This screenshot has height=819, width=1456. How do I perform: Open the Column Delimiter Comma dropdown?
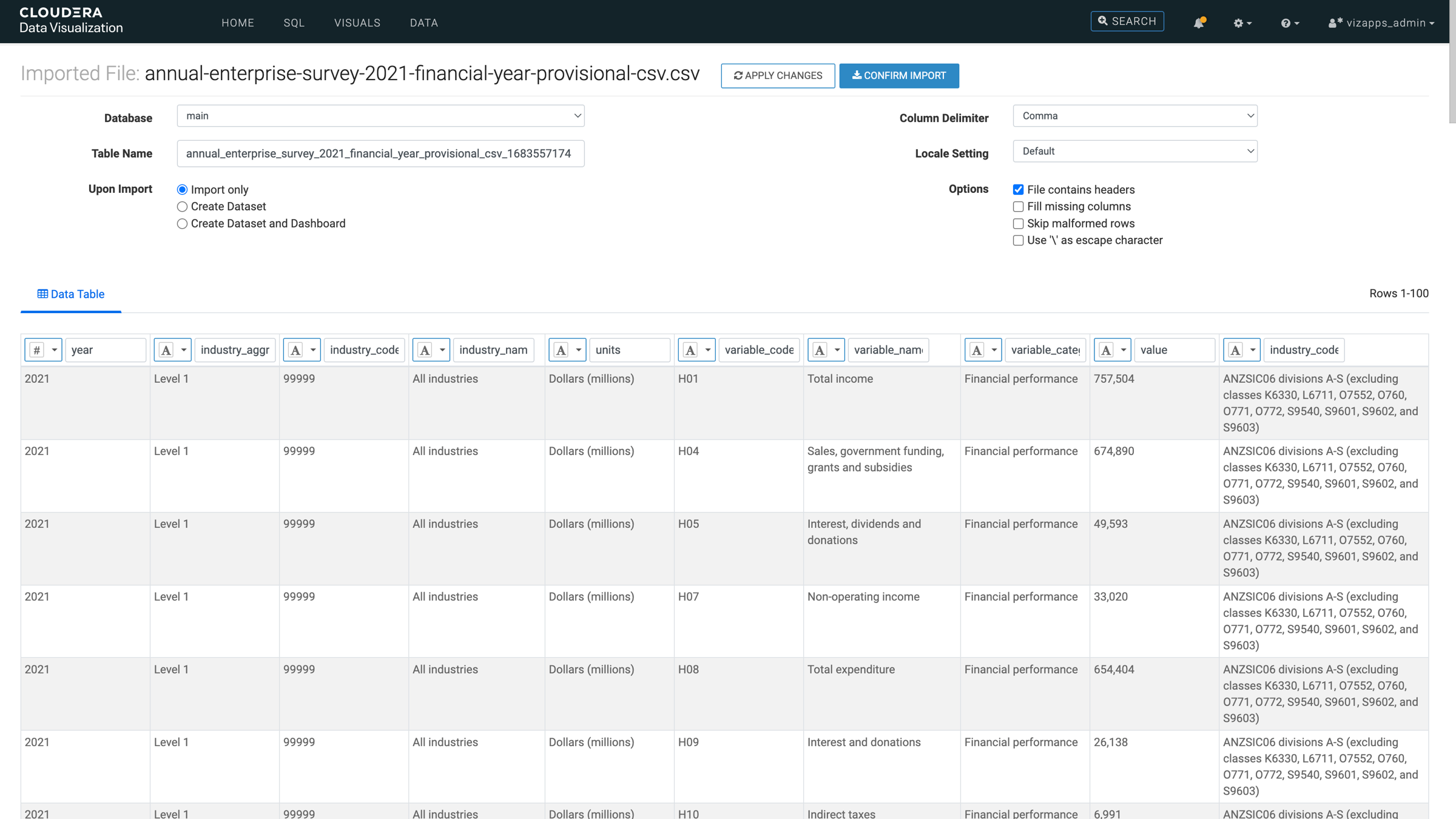point(1134,116)
